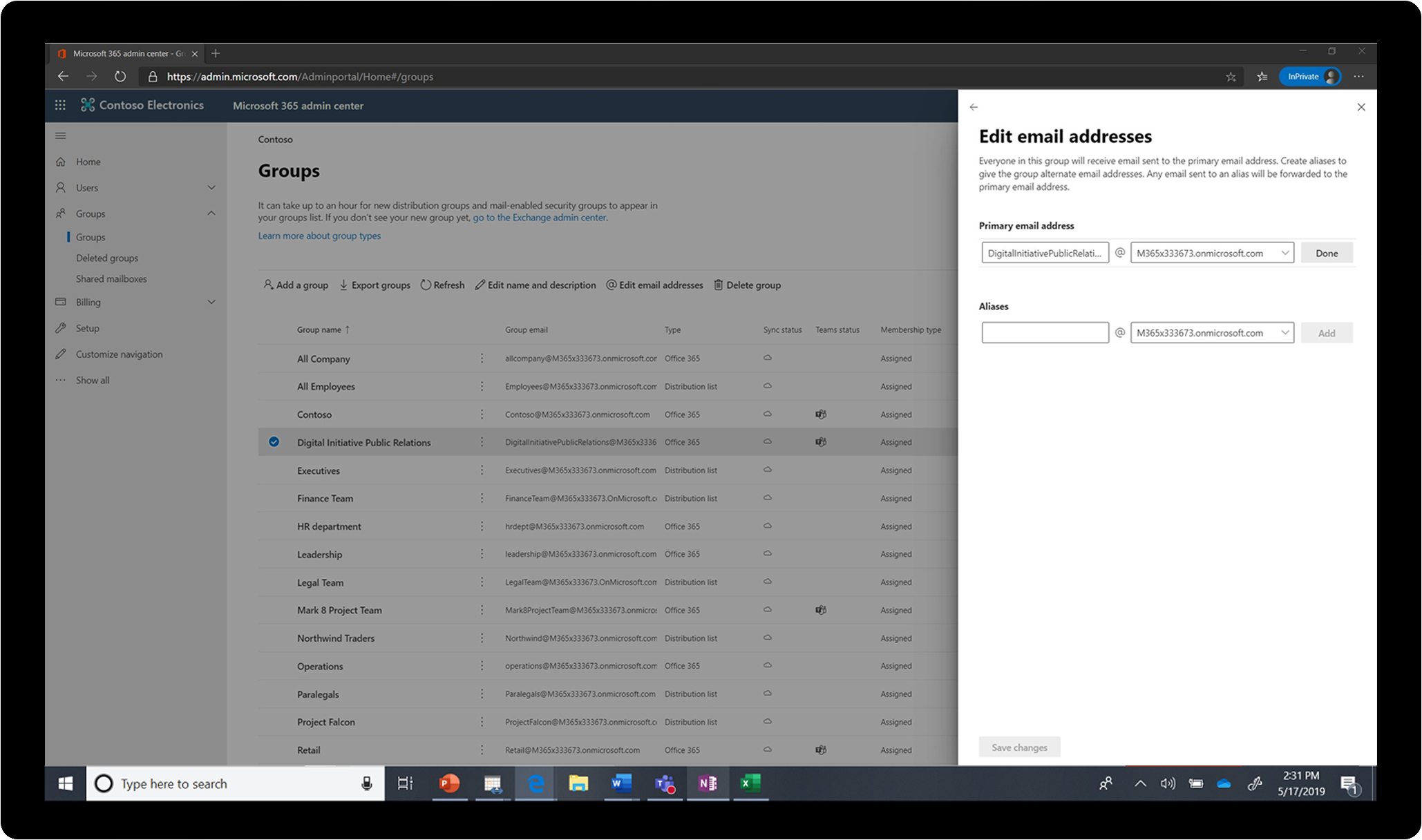Click the Delete group trash icon

point(719,285)
